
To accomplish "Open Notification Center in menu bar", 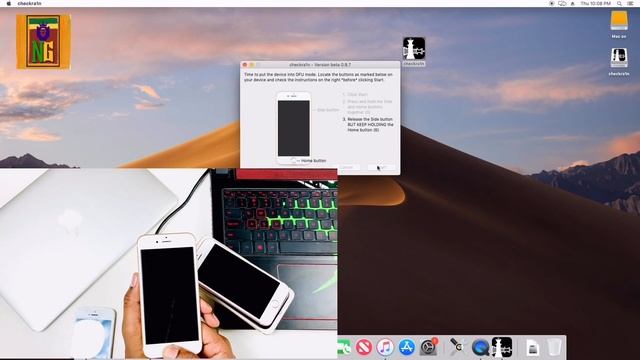I will point(630,3).
